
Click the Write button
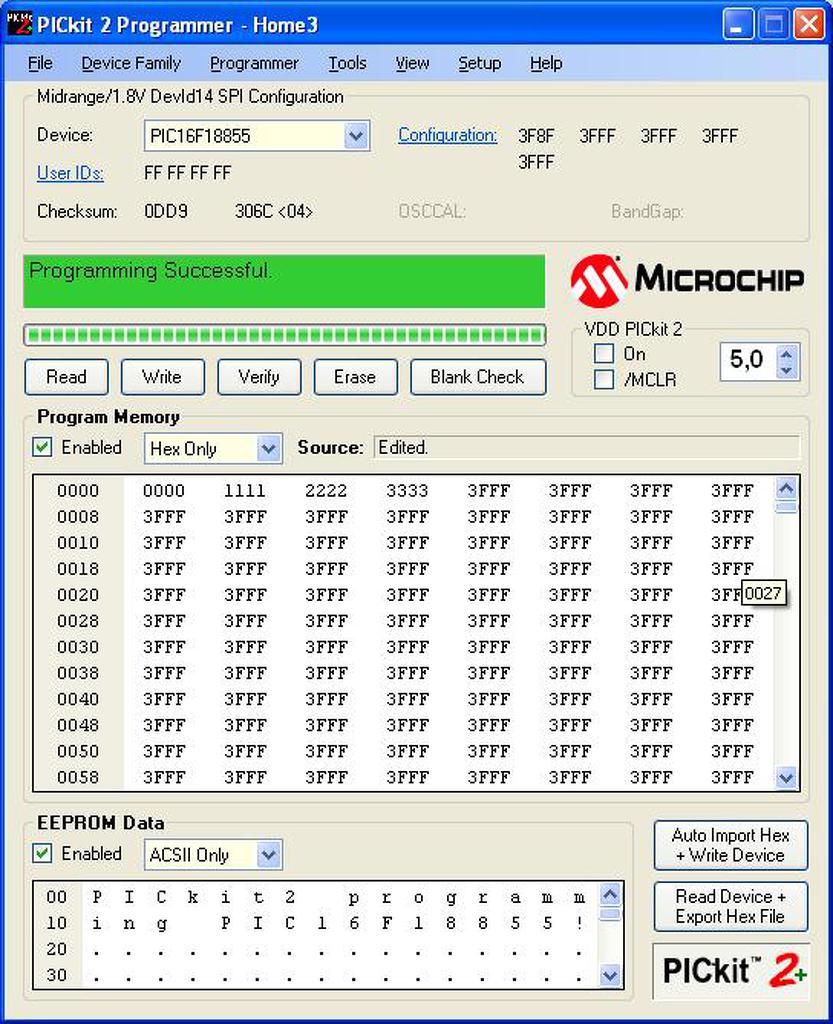(x=163, y=377)
